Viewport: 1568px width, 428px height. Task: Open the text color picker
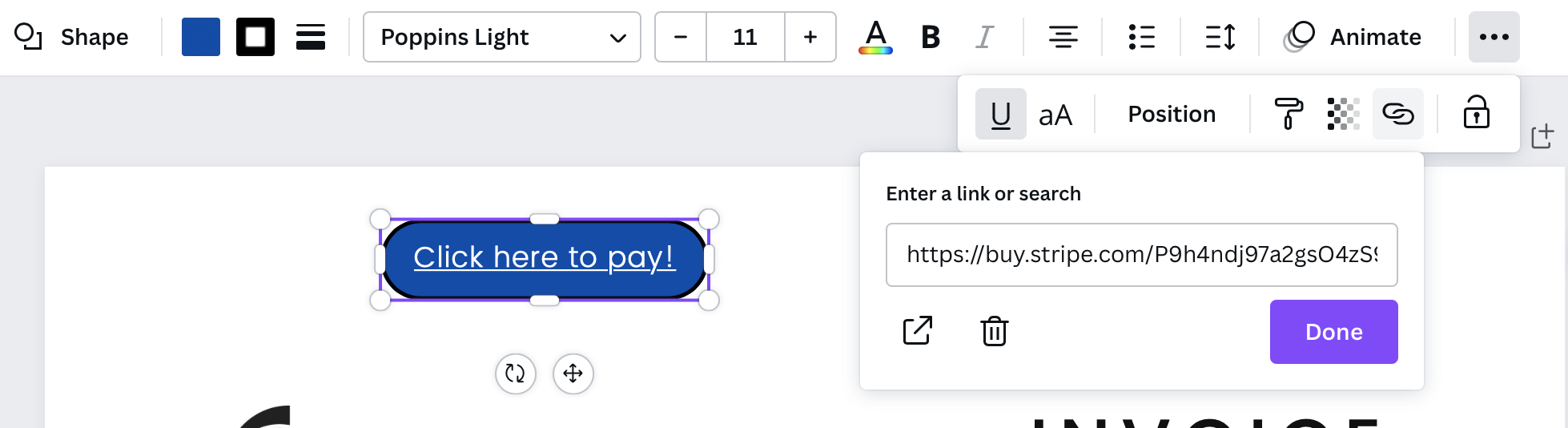[875, 37]
